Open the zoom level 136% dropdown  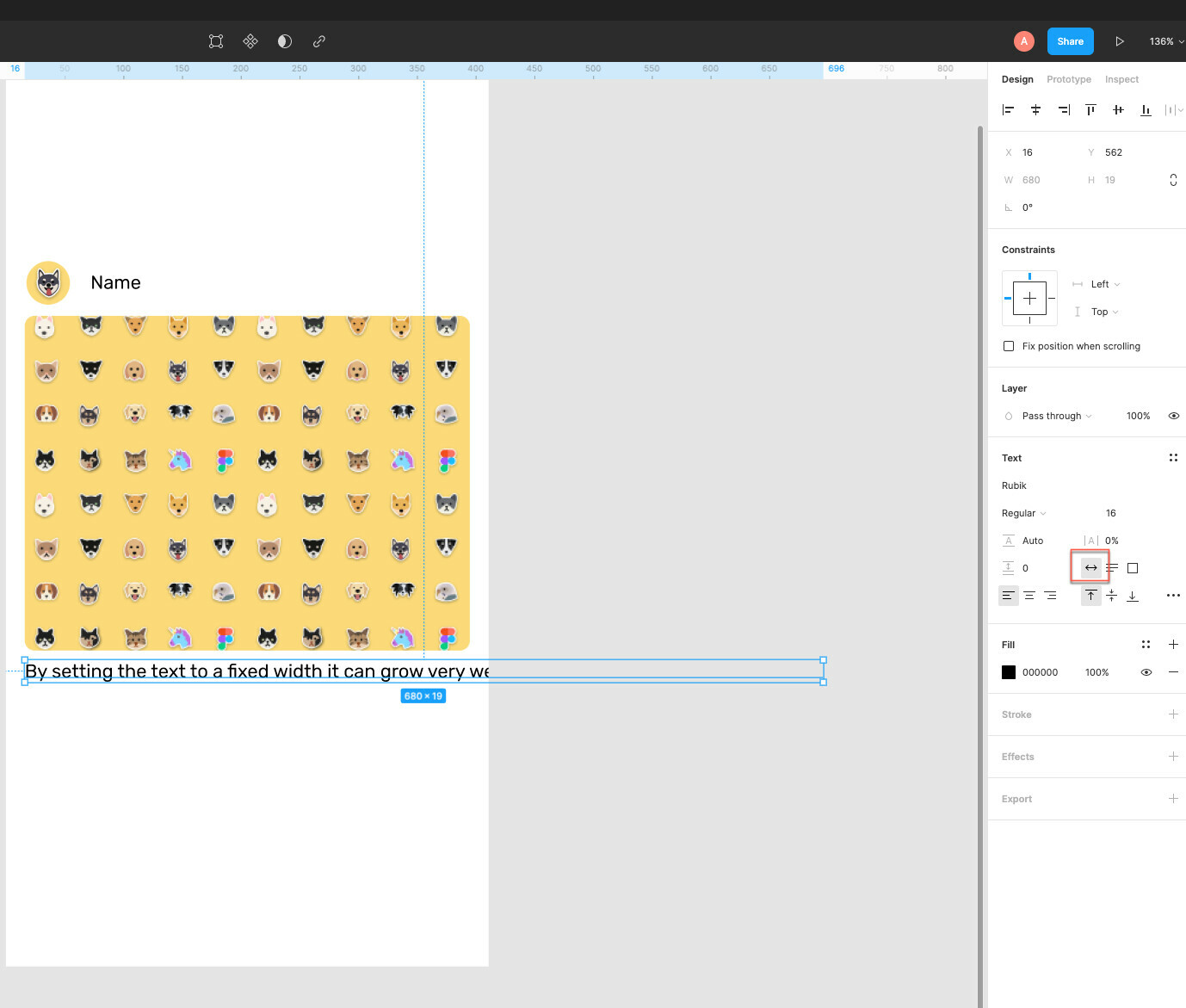click(x=1166, y=41)
